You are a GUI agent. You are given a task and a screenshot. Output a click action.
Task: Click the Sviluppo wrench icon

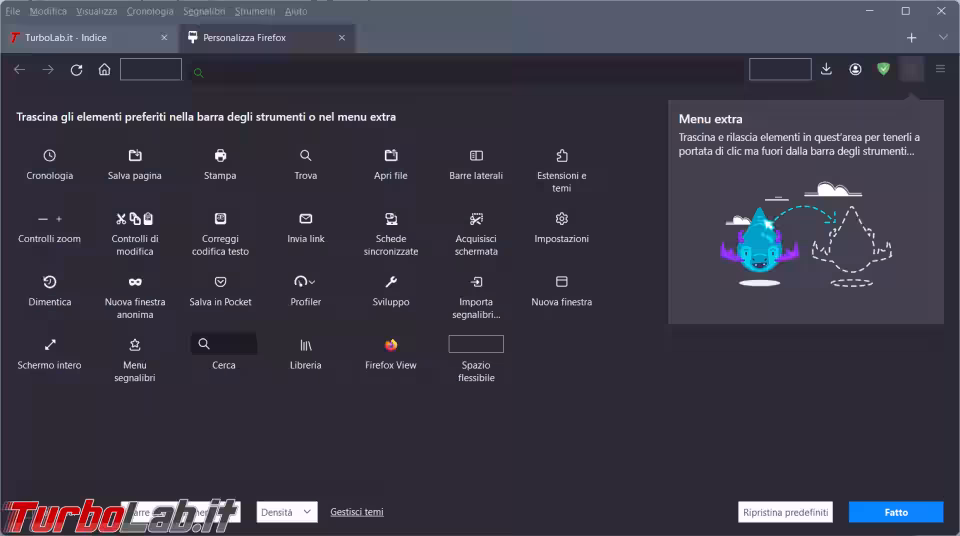click(391, 282)
